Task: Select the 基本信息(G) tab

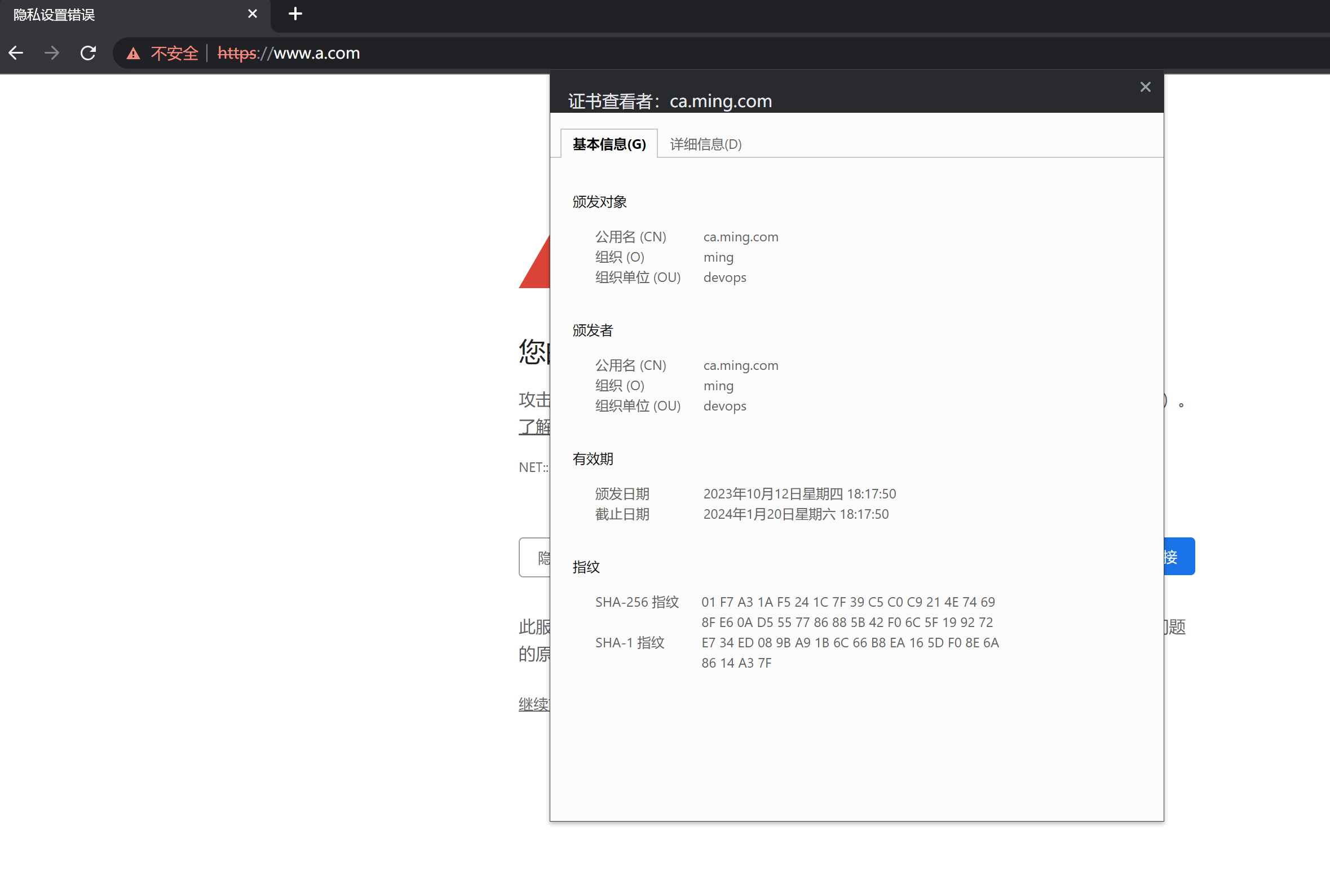Action: [609, 144]
